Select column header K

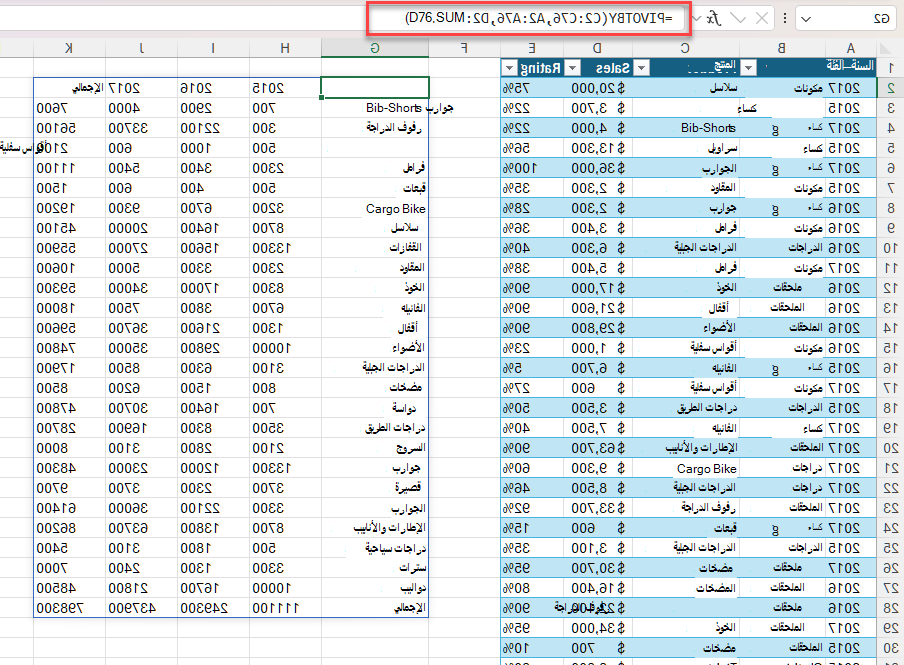[x=69, y=48]
